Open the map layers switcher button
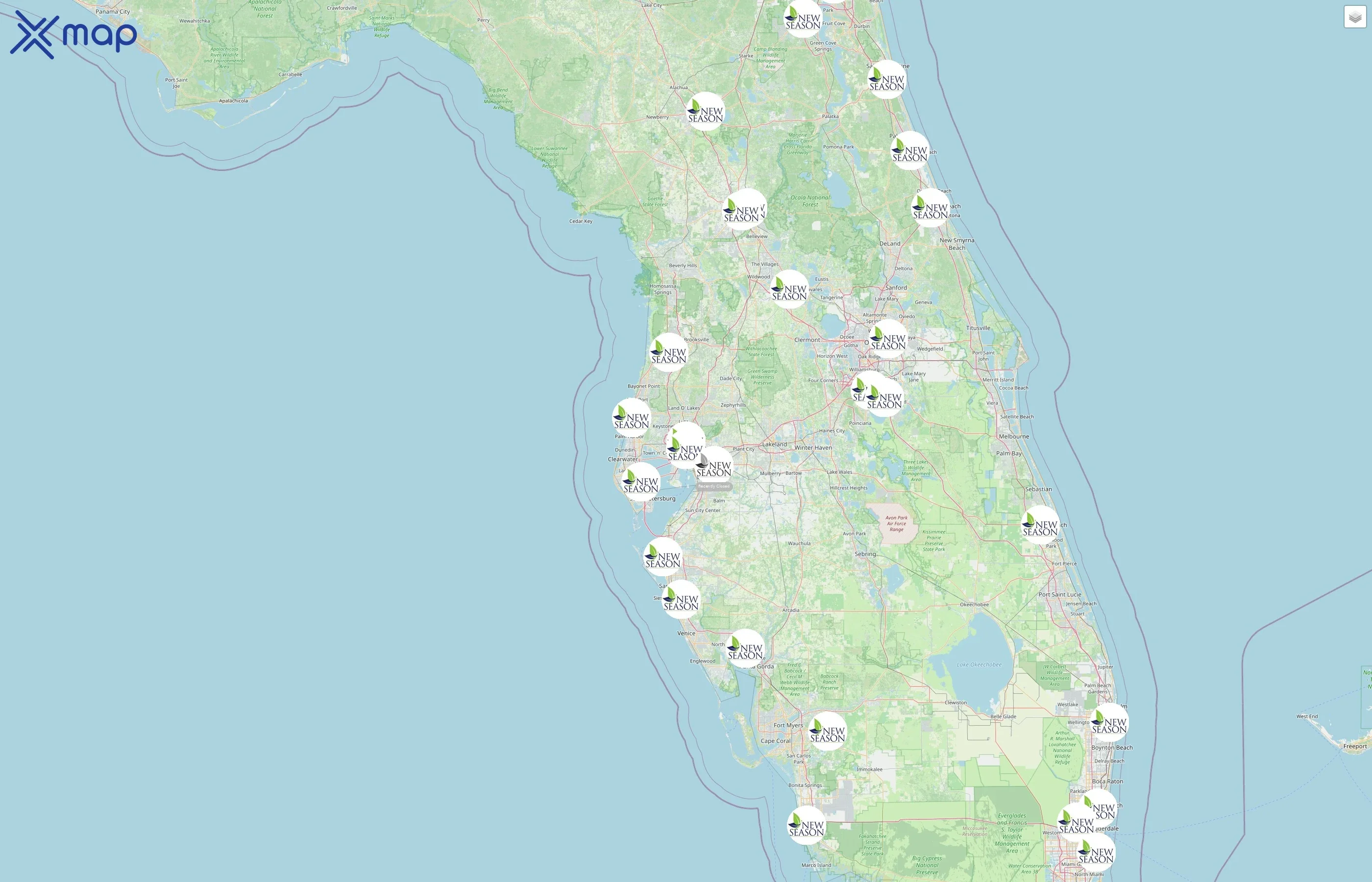Image resolution: width=1372 pixels, height=882 pixels. 1355,17
